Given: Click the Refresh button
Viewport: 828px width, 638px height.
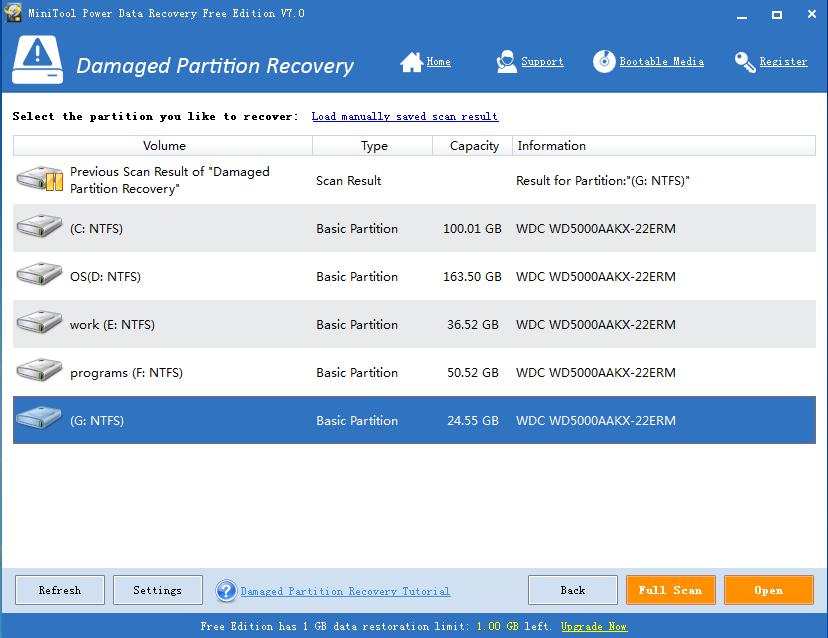Looking at the screenshot, I should (60, 590).
